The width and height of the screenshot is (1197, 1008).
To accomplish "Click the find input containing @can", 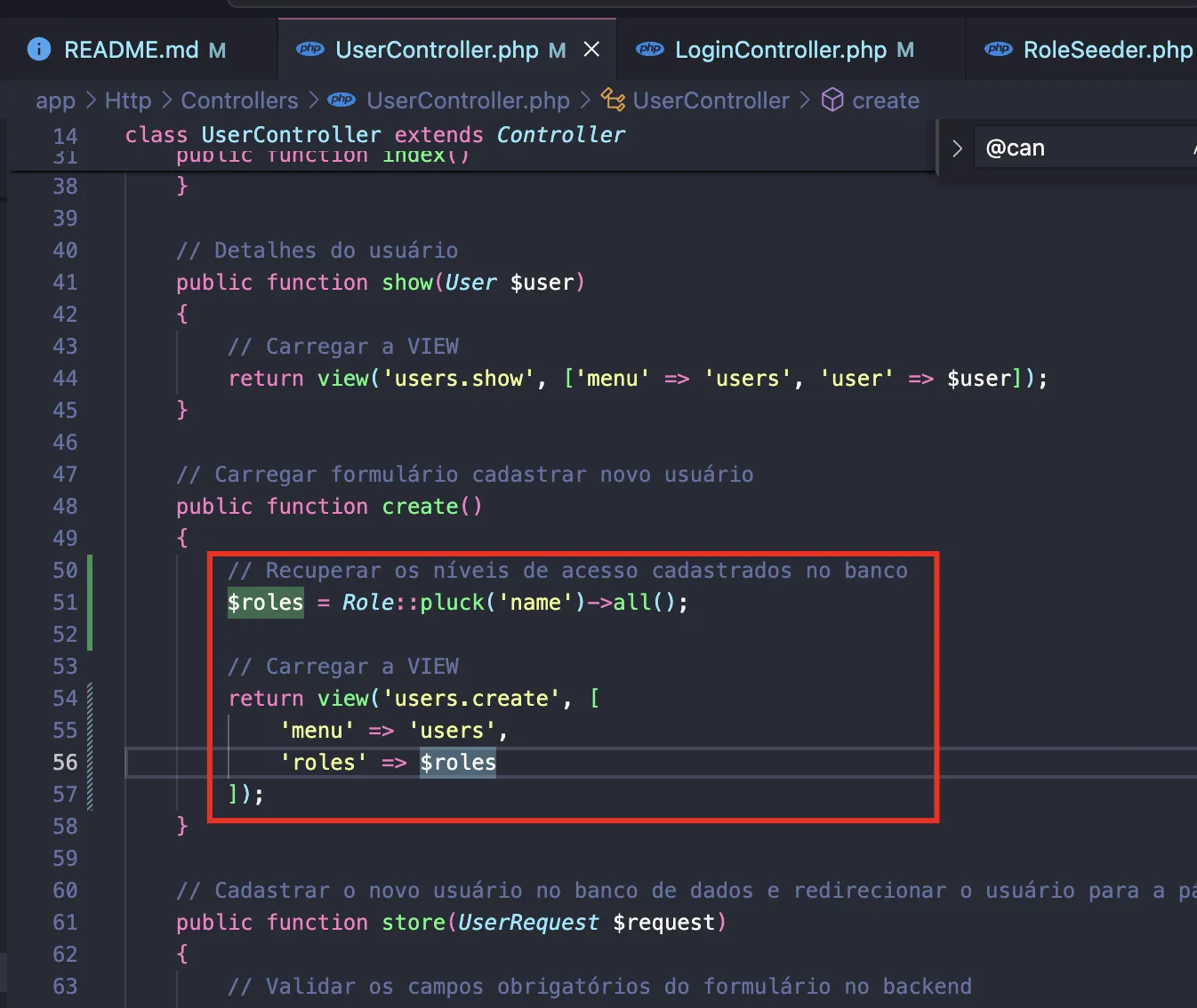I will (1085, 148).
